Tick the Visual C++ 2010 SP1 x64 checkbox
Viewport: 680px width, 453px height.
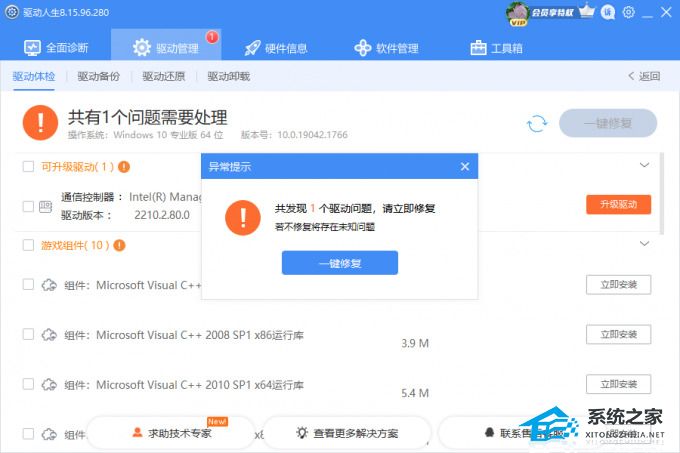[28, 384]
